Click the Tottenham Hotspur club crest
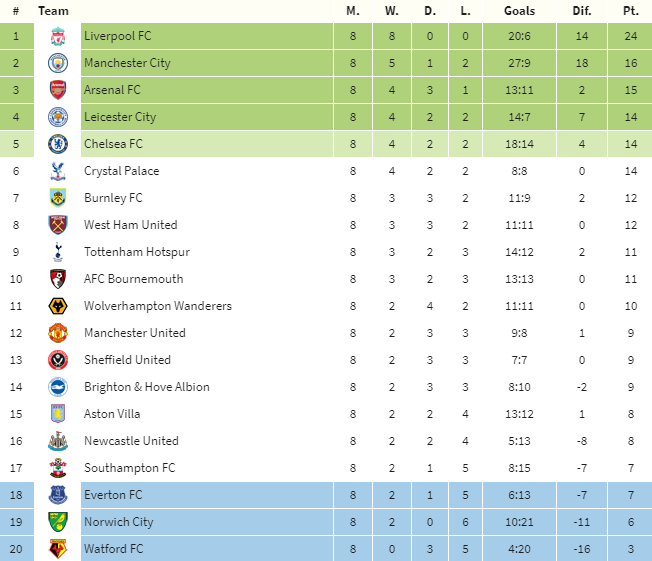652x561 pixels. coord(58,252)
